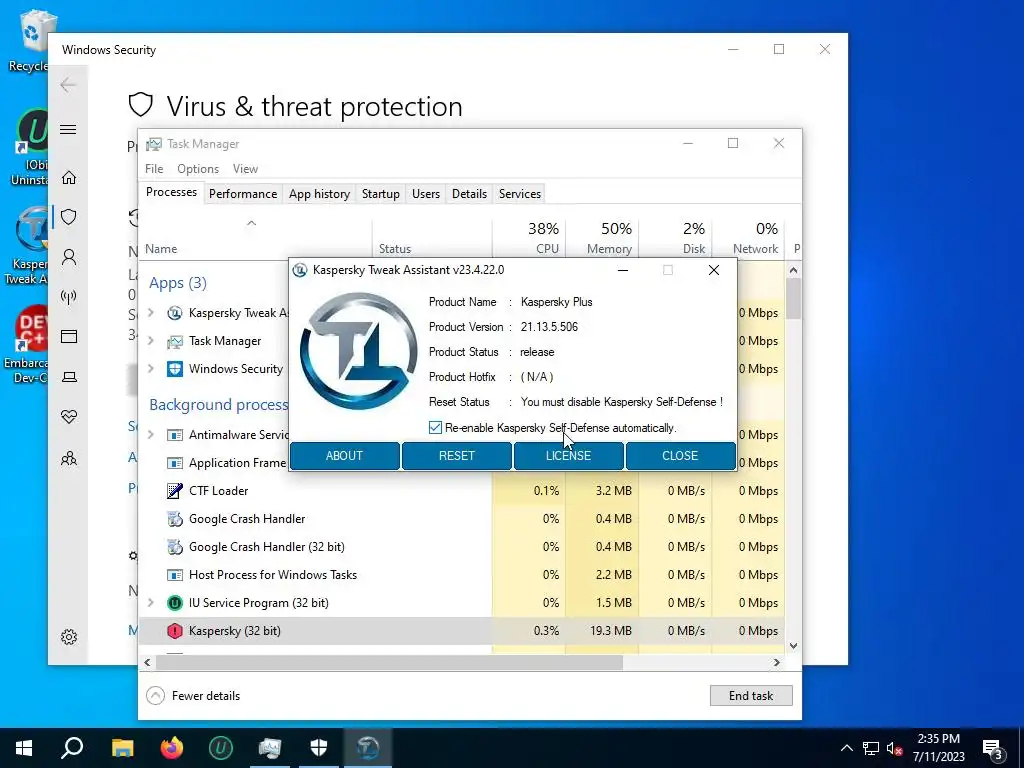The image size is (1024, 768).
Task: Expand the Task Manager app row
Action: click(151, 341)
